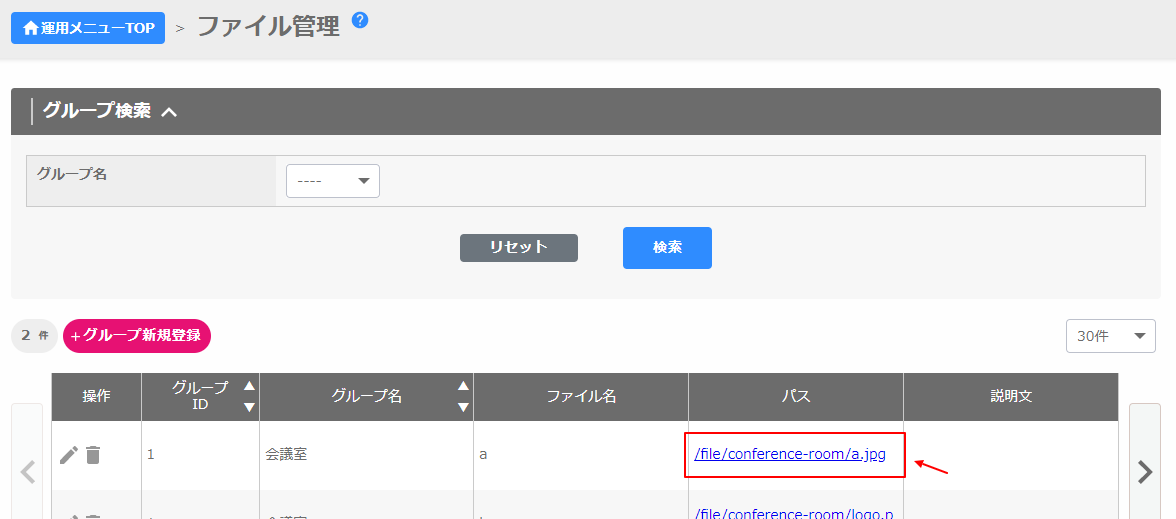The image size is (1176, 519).
Task: Sort group ID ascending with up arrow
Action: tap(249, 386)
